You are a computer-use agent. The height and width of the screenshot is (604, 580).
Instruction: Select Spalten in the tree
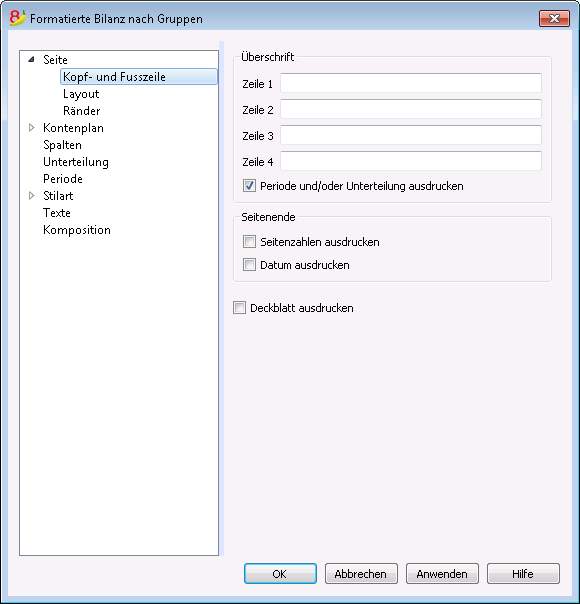62,145
